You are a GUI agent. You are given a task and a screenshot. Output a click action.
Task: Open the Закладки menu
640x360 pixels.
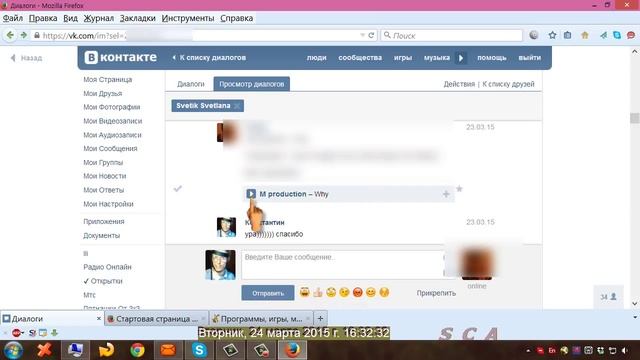coord(138,18)
